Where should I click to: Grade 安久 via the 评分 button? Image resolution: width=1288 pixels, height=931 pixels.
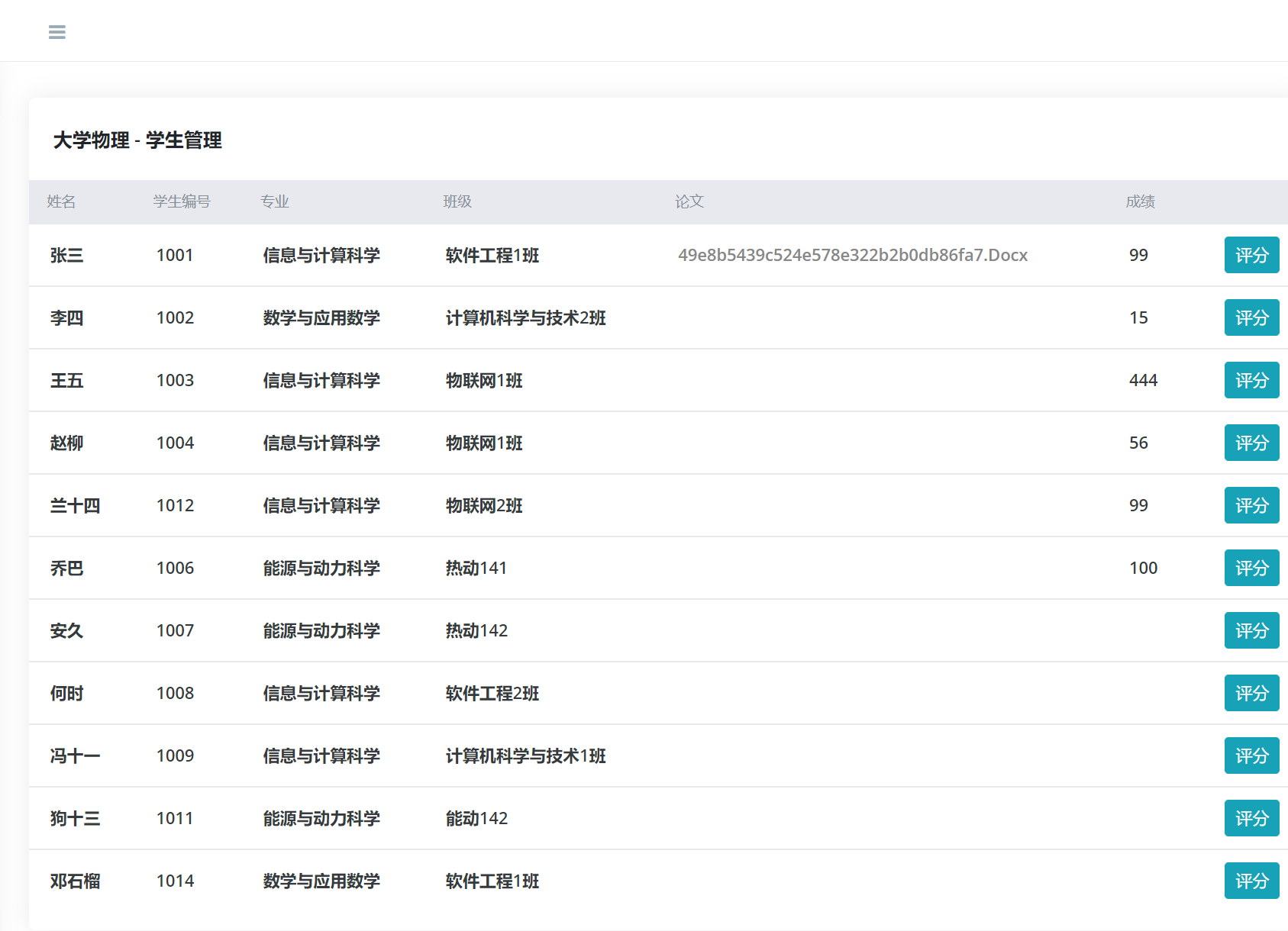click(x=1251, y=630)
